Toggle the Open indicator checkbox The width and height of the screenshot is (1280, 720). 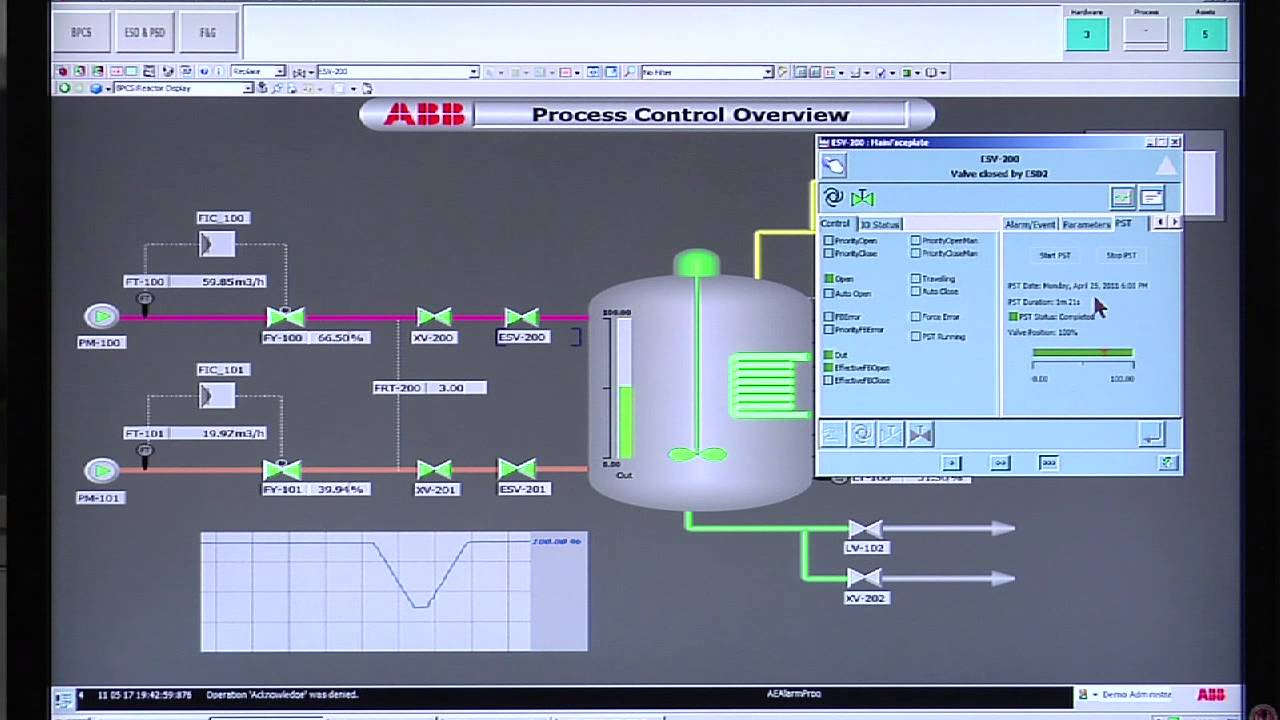pyautogui.click(x=828, y=279)
